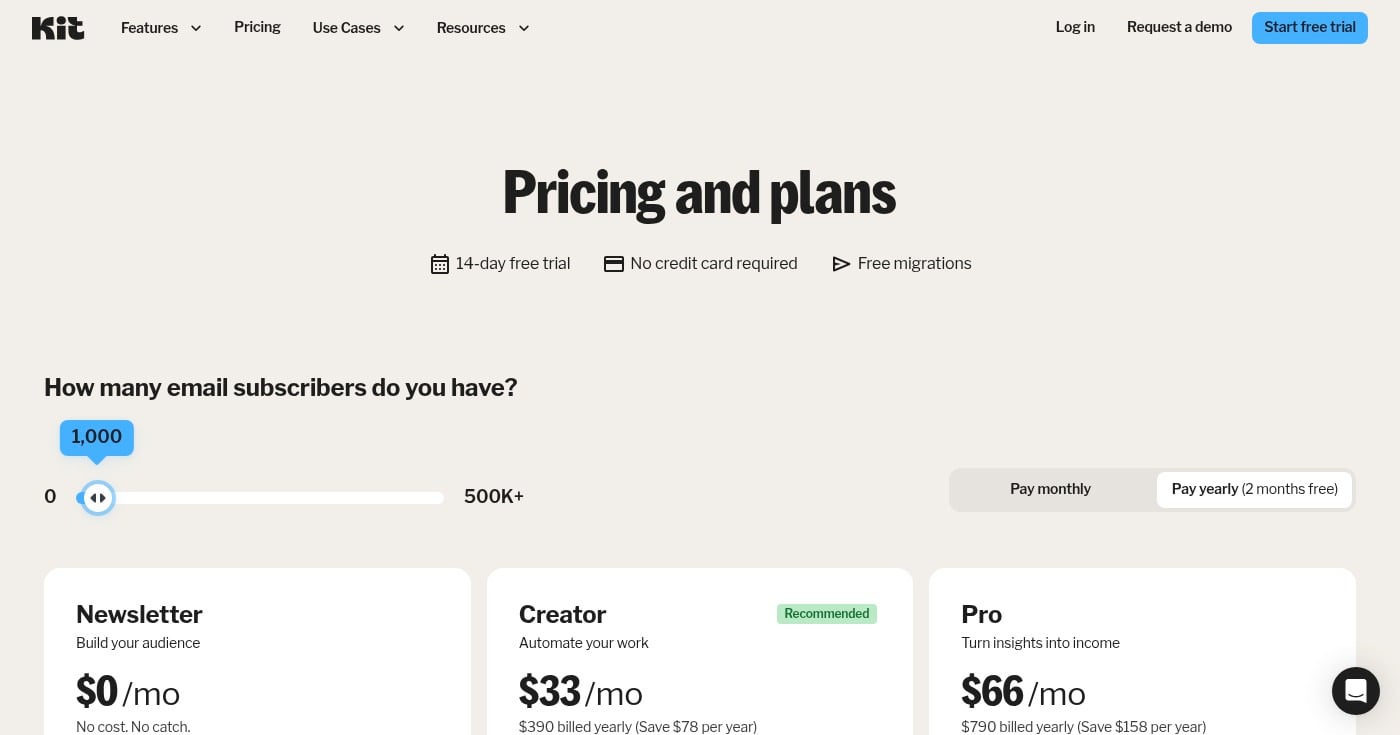The width and height of the screenshot is (1400, 735).
Task: Switch billing to Pay monthly
Action: click(x=1050, y=489)
